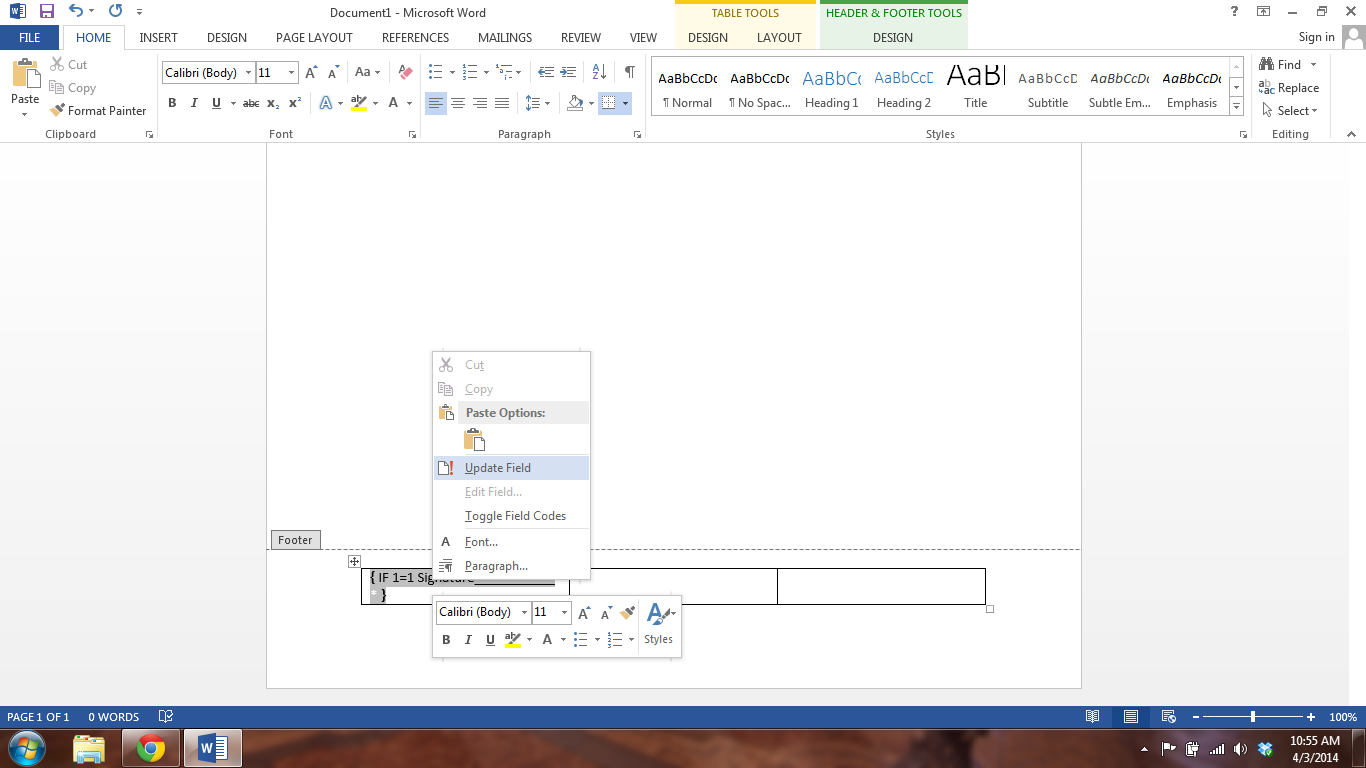Screen dimensions: 1366x768
Task: Shrink font size in the ribbon
Action: (x=333, y=73)
